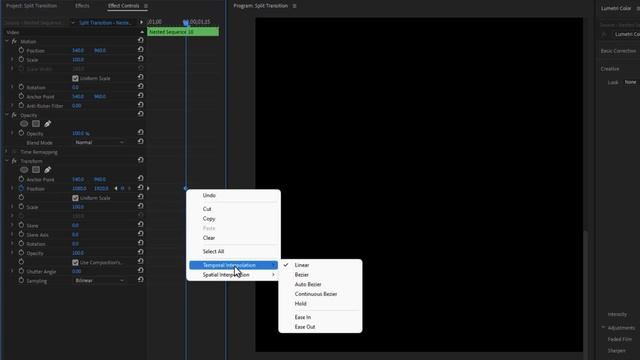Collapse the Motion effect group
The width and height of the screenshot is (640, 360).
coord(7,41)
